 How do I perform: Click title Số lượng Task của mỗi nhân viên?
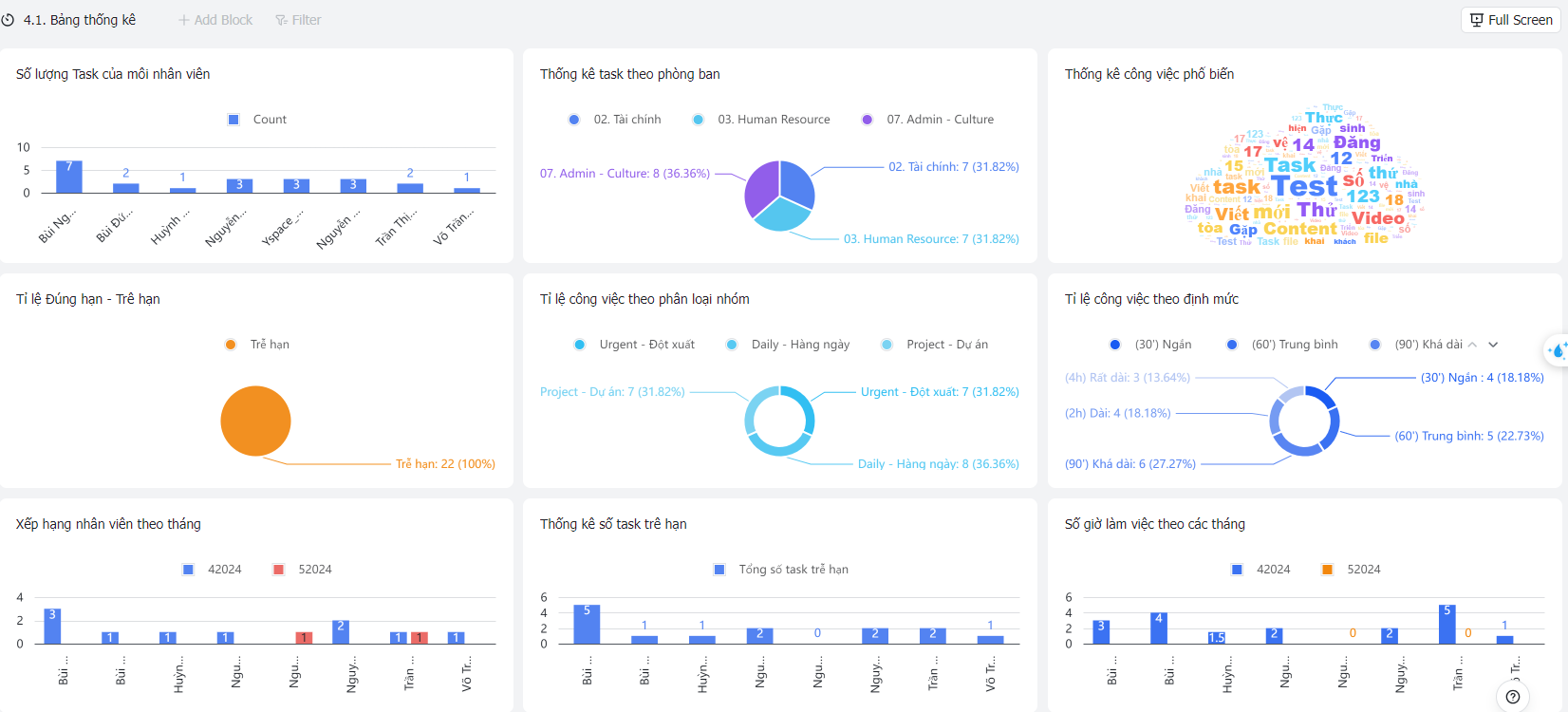pos(113,74)
